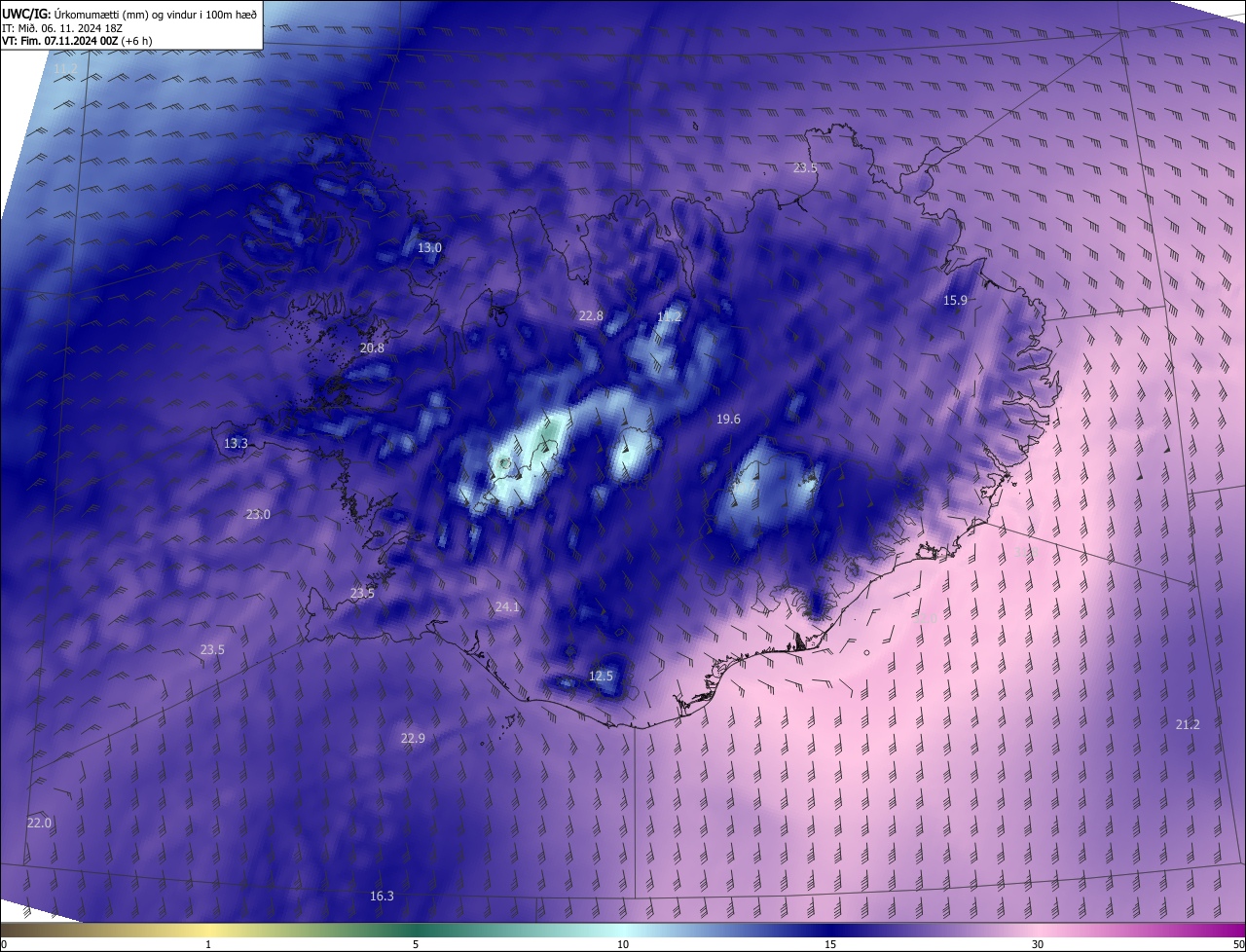1246x952 pixels.
Task: Select the map value label "13.0"
Action: click(429, 248)
